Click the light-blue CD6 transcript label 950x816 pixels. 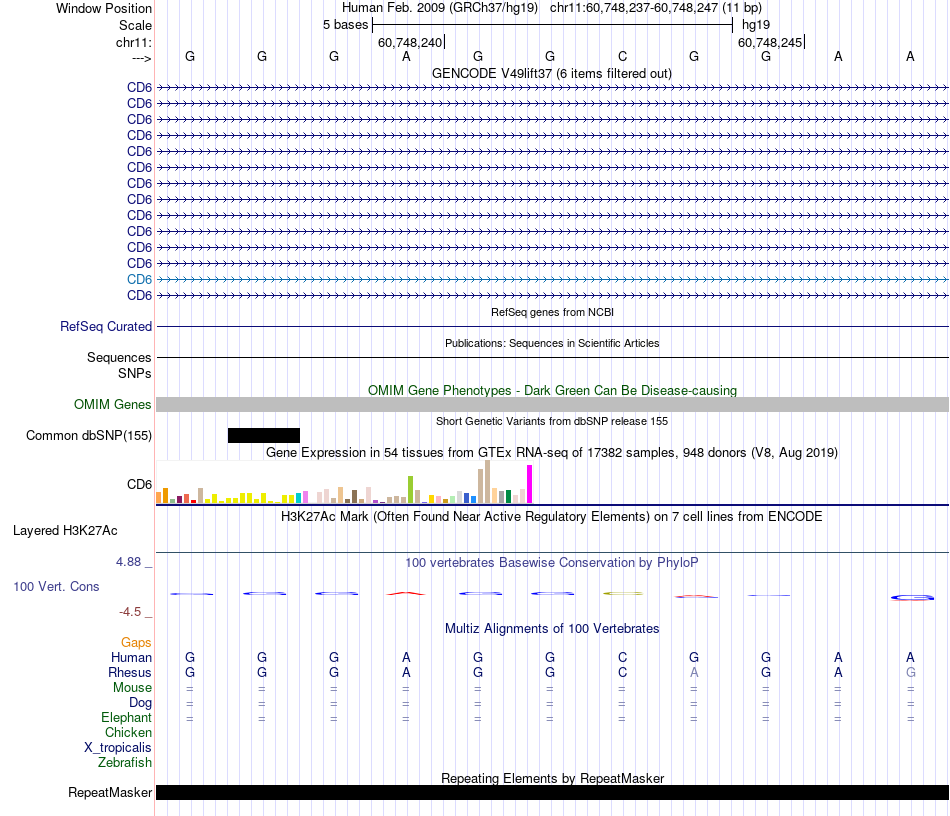139,279
